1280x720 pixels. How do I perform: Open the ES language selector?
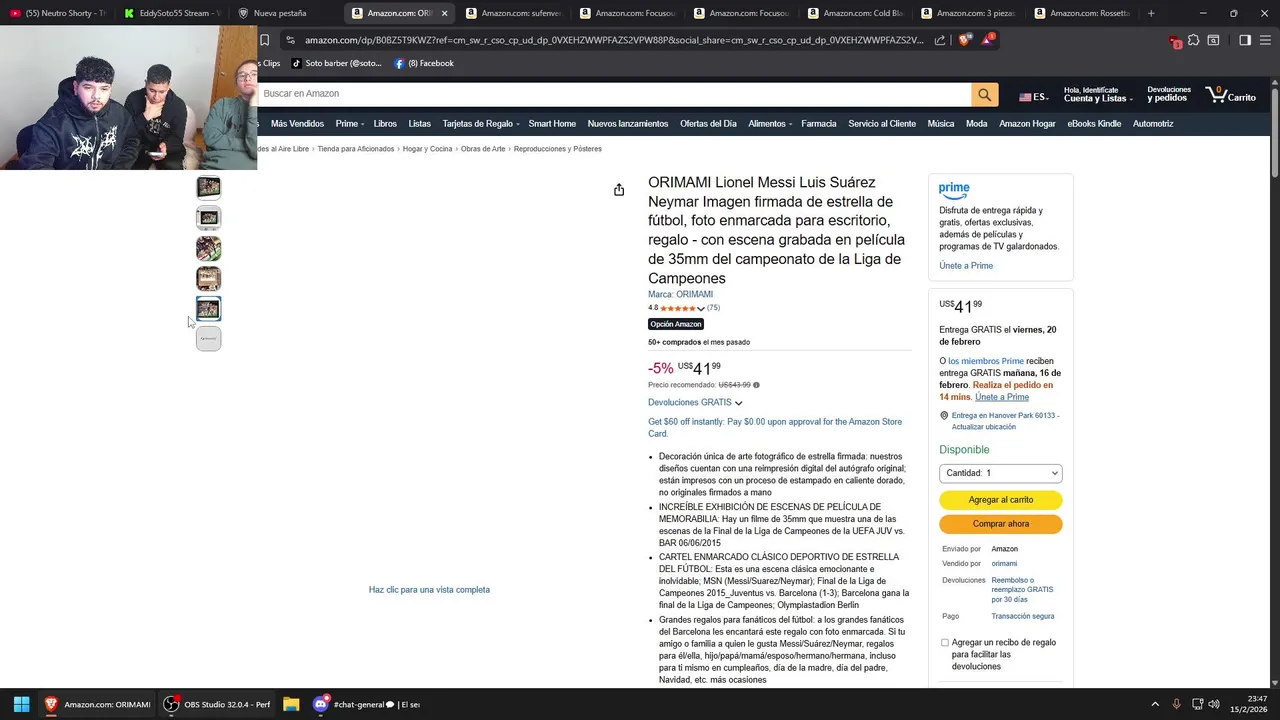point(1033,97)
